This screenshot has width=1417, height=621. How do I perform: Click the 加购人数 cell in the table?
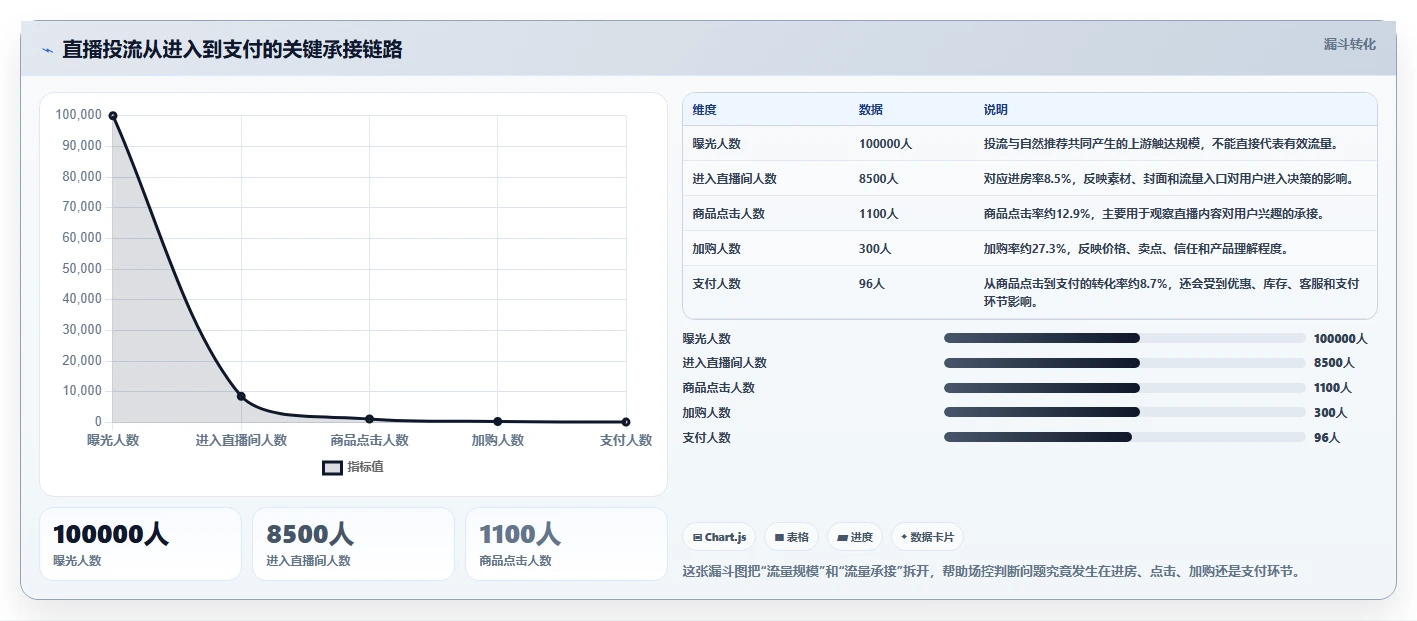pyautogui.click(x=717, y=249)
